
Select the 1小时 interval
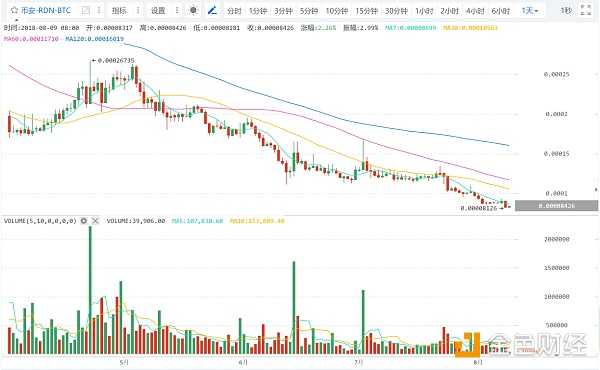pyautogui.click(x=424, y=11)
